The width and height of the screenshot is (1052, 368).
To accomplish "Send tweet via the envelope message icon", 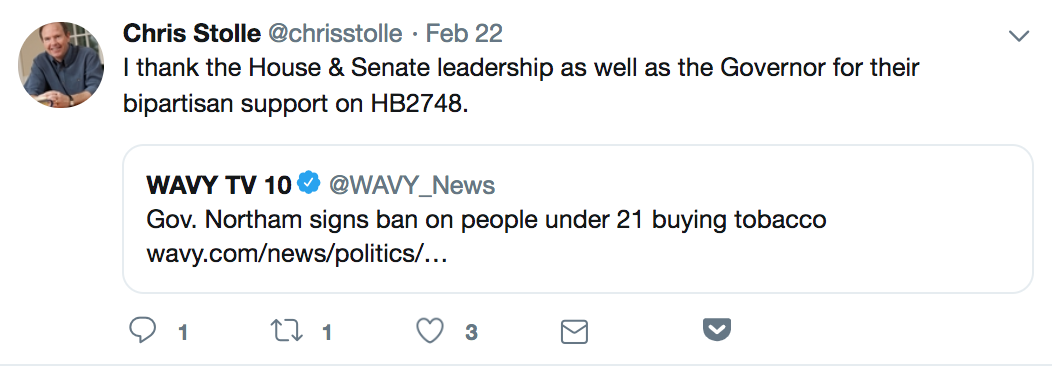I will pos(574,332).
